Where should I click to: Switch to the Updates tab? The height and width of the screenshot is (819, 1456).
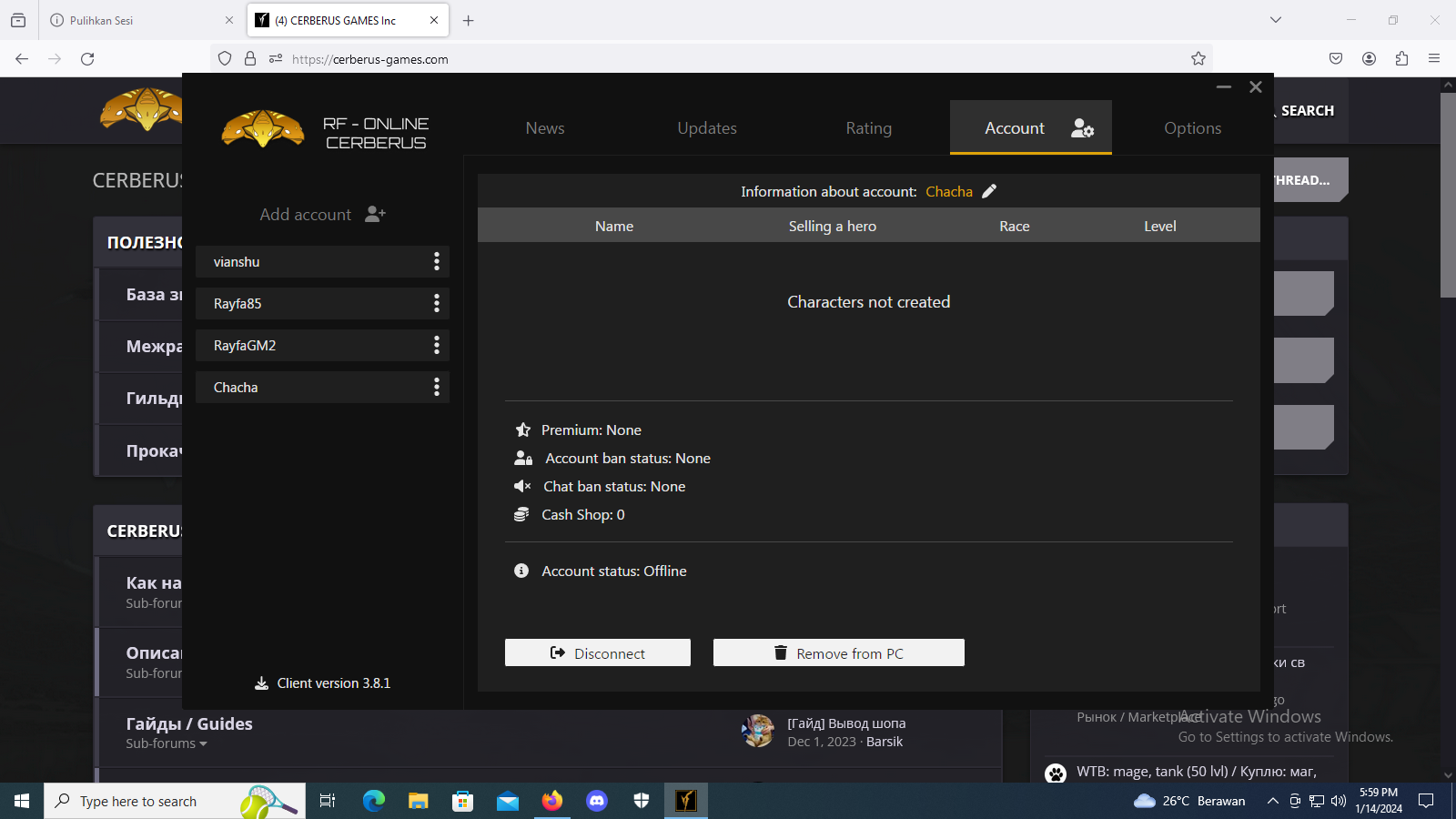pyautogui.click(x=707, y=128)
